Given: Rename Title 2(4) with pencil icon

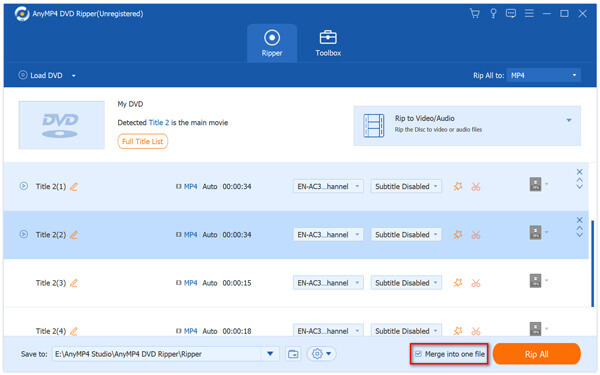Looking at the screenshot, I should pyautogui.click(x=74, y=331).
